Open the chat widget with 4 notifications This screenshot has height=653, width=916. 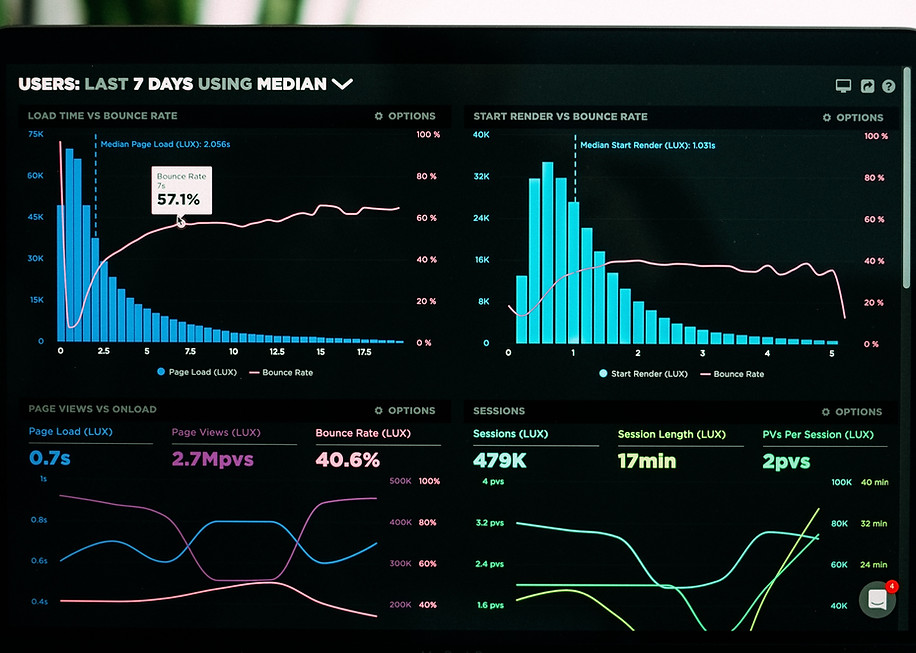click(878, 599)
